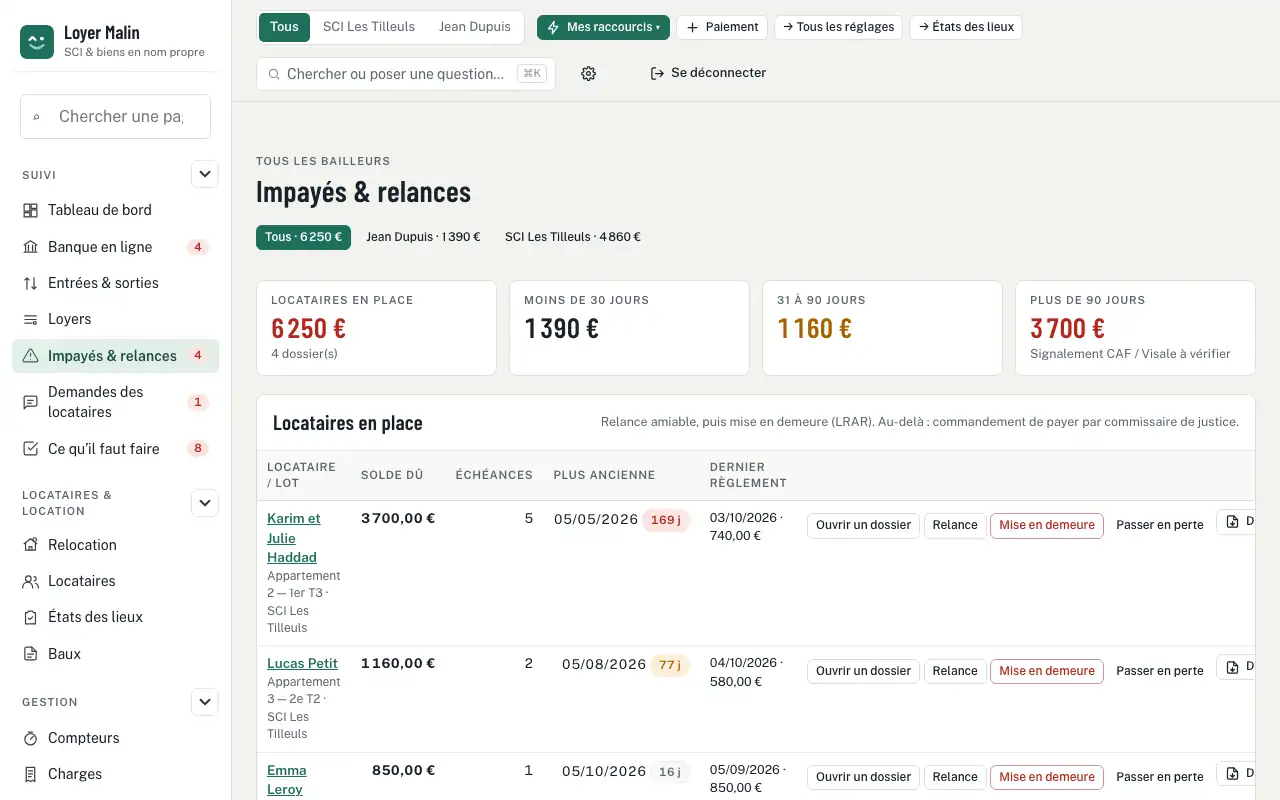This screenshot has height=800, width=1280.
Task: Open settings gear icon
Action: tap(588, 73)
